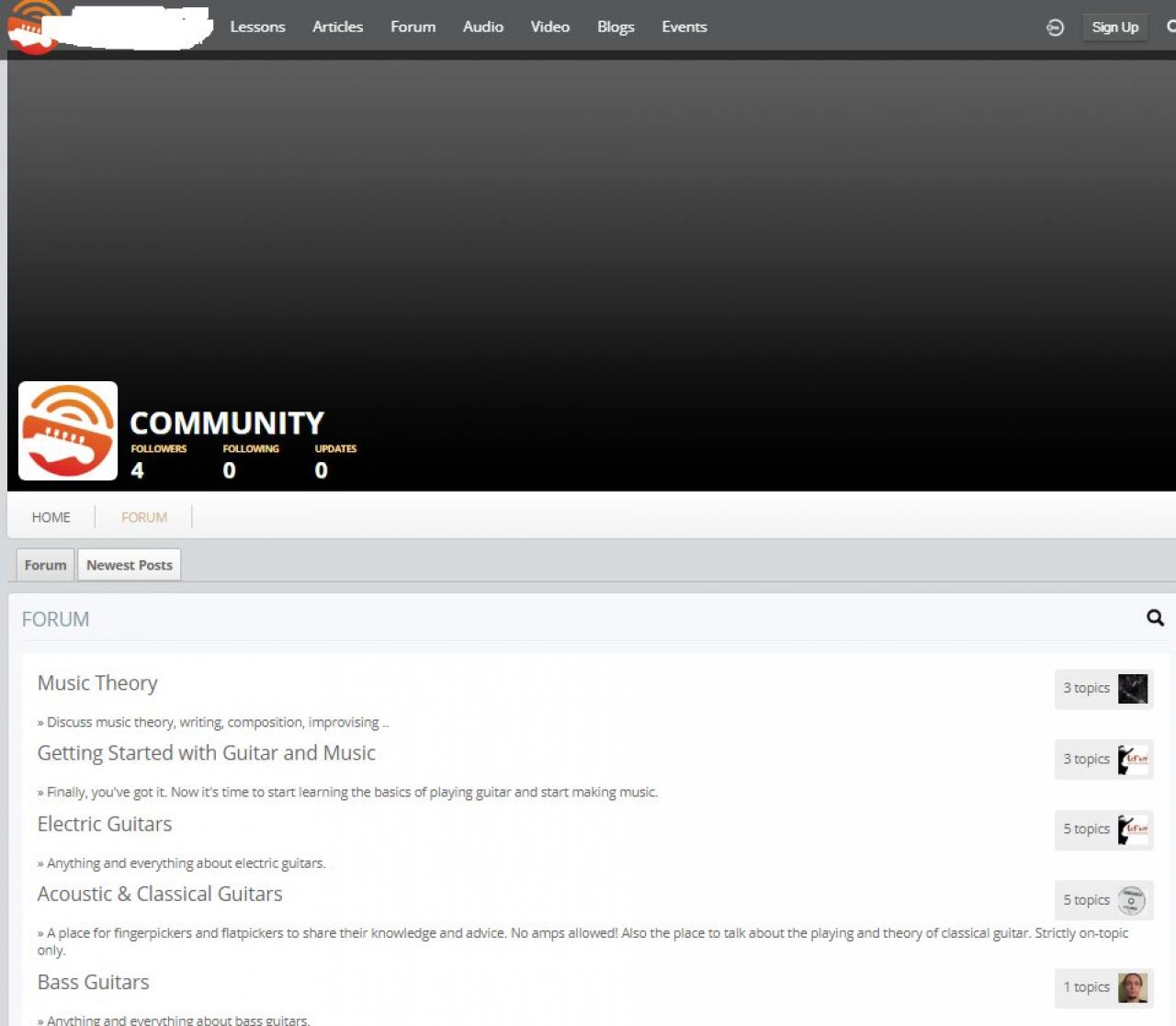Click the COMMUNITY profile title
The height and width of the screenshot is (1026, 1176).
click(x=227, y=423)
